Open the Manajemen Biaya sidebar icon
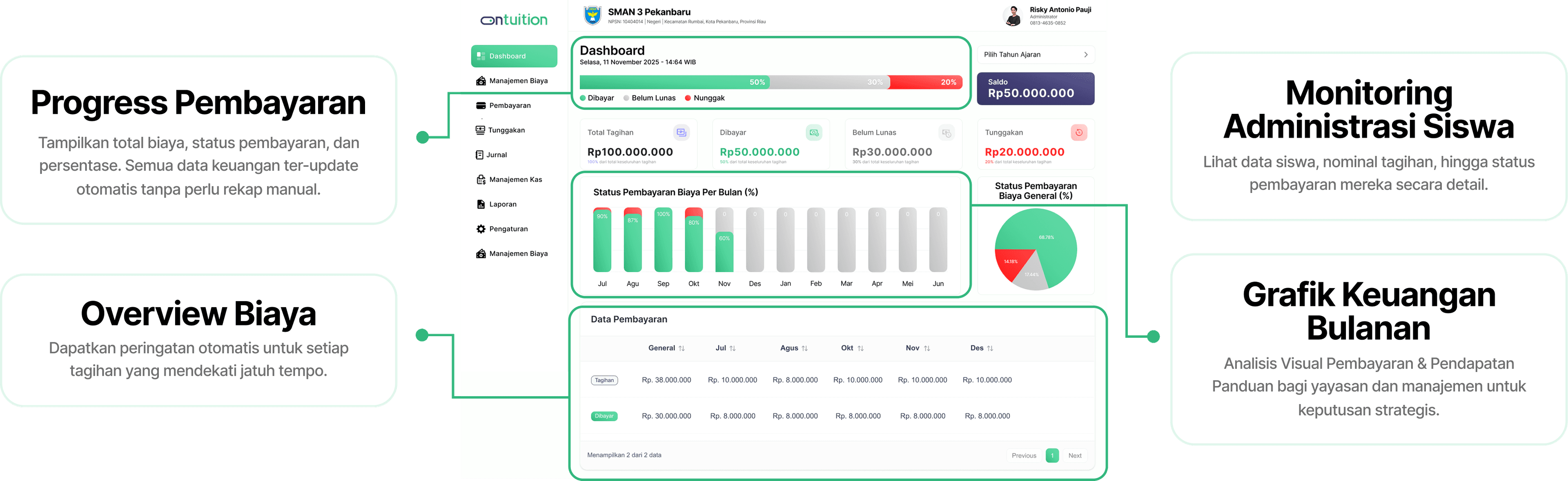The width and height of the screenshot is (1568, 481). [480, 80]
